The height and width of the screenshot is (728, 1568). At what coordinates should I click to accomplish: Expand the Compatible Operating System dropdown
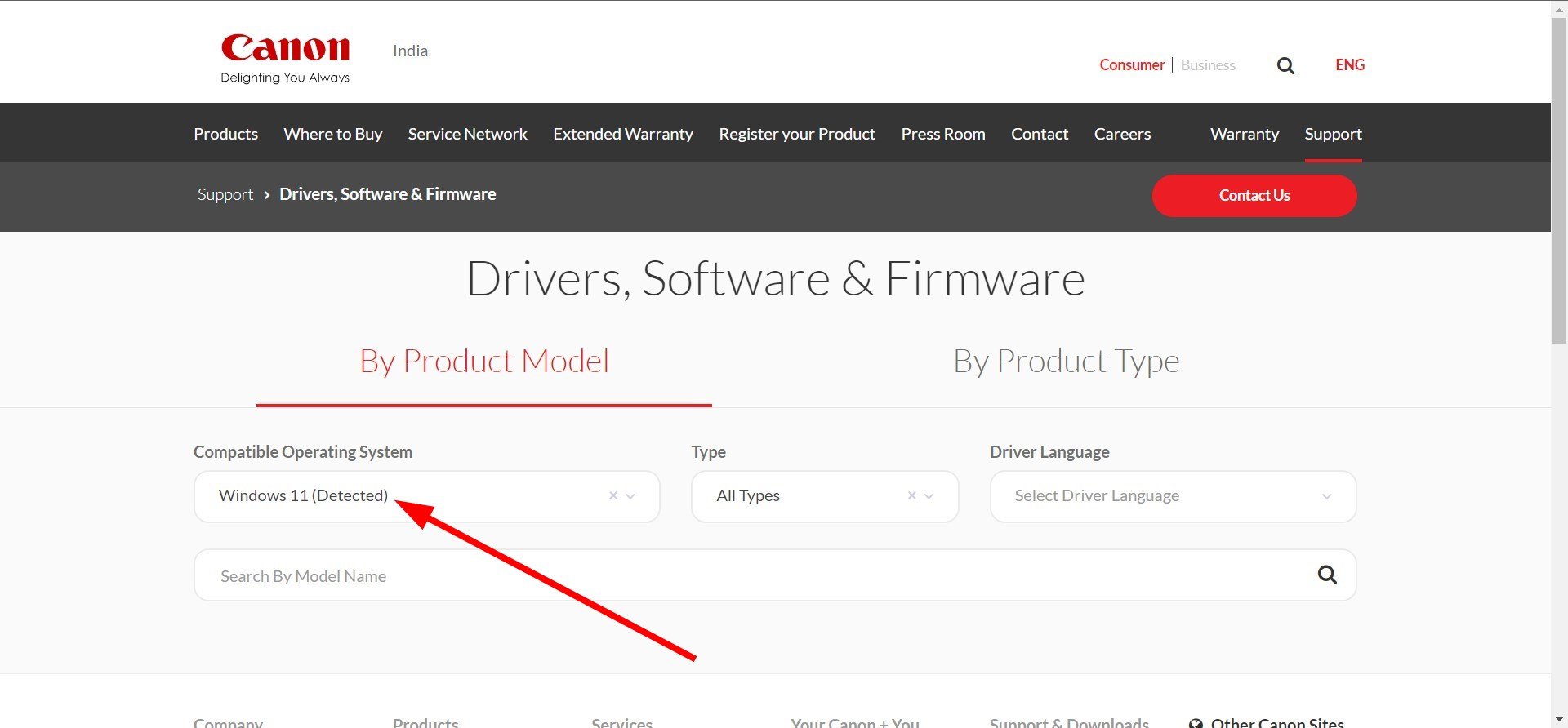click(630, 496)
